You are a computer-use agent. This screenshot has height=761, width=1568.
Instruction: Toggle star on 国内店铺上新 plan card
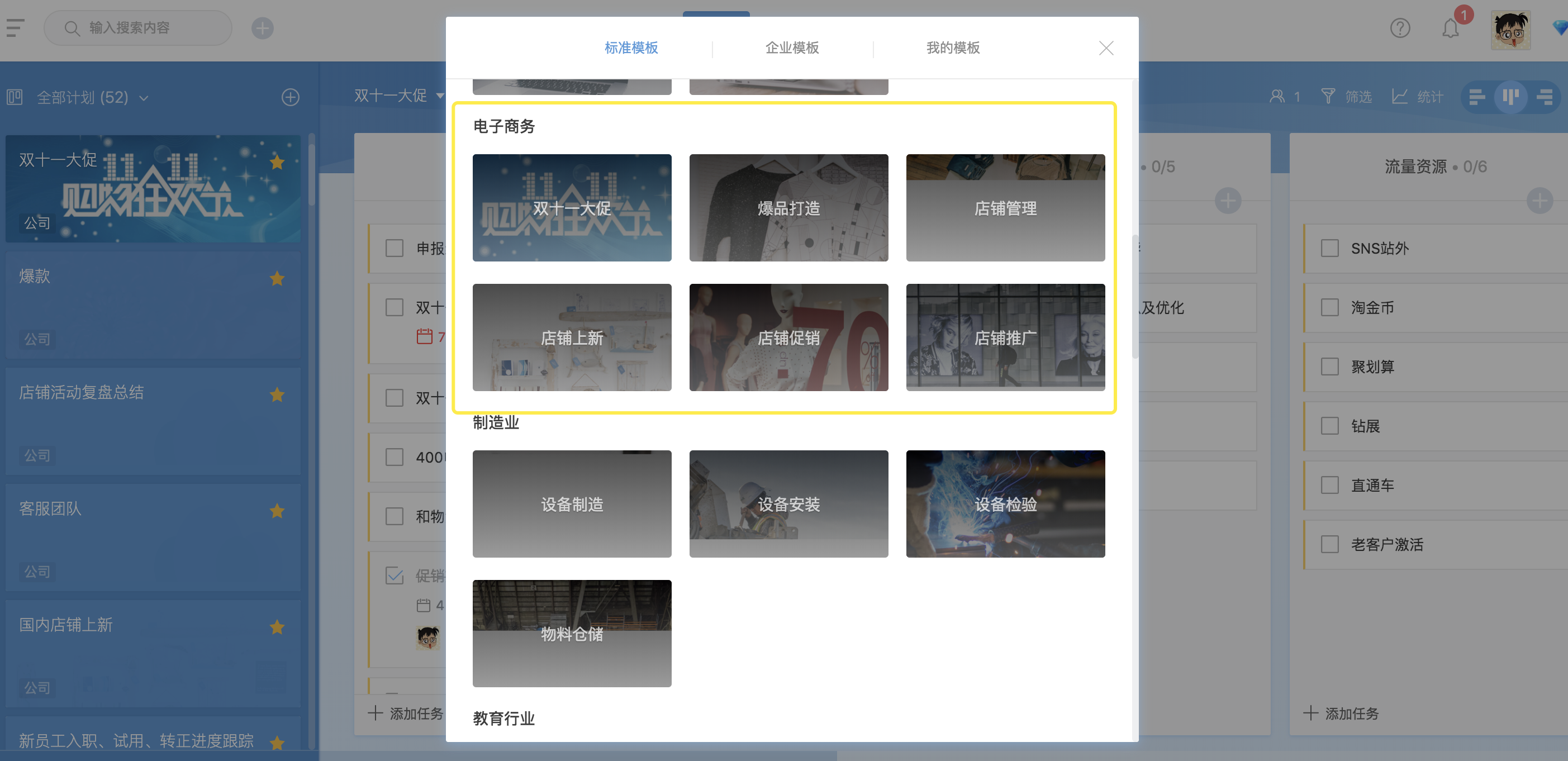[x=277, y=627]
